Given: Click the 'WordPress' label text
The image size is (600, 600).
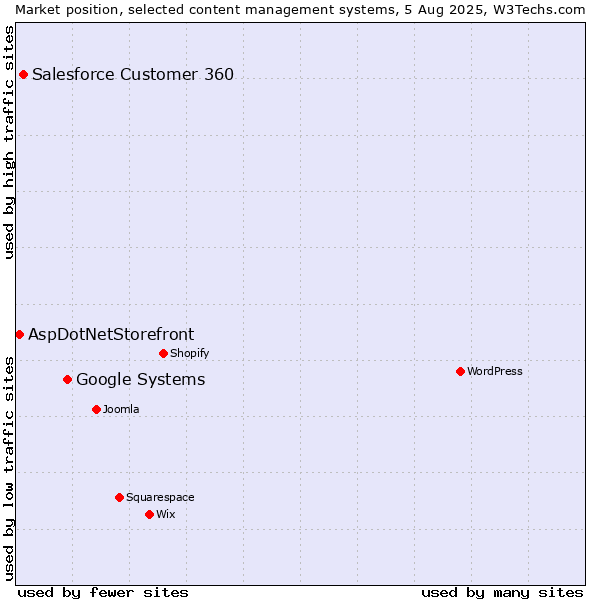Looking at the screenshot, I should (494, 371).
